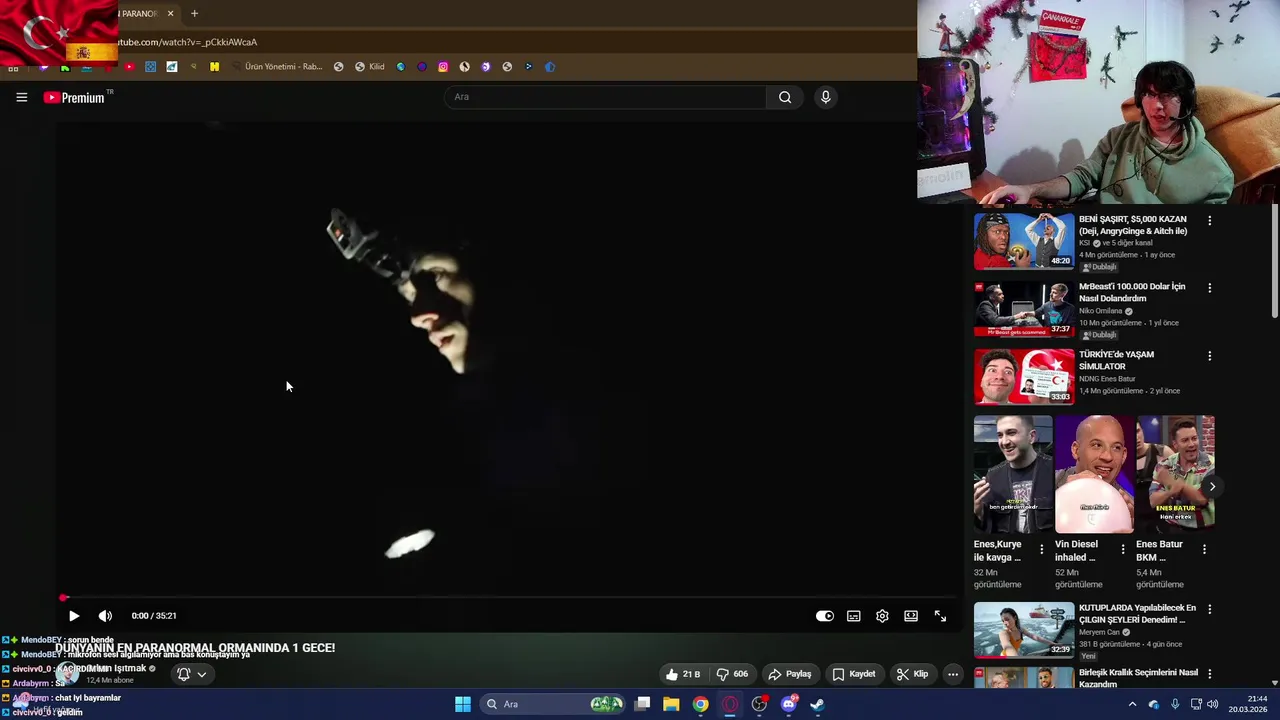Image resolution: width=1280 pixels, height=720 pixels.
Task: Open video player settings gear
Action: pos(882,616)
